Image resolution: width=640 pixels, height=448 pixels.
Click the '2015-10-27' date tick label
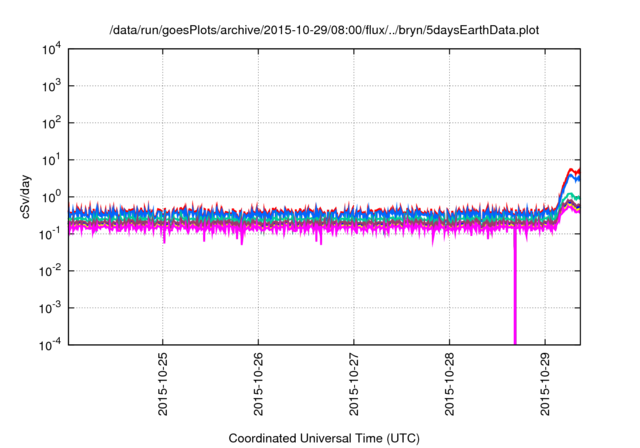click(353, 384)
